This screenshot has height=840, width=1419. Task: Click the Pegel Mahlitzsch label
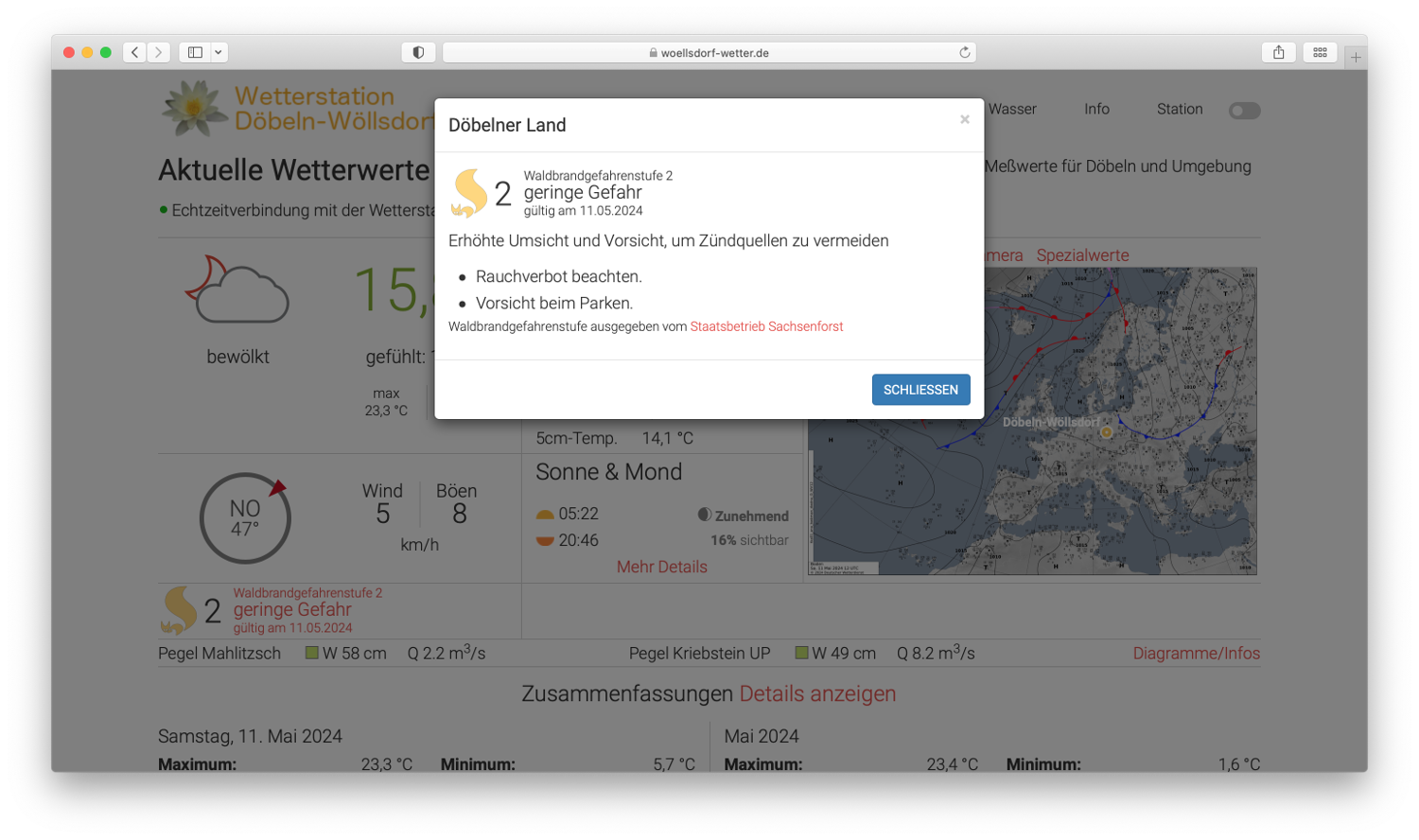219,654
